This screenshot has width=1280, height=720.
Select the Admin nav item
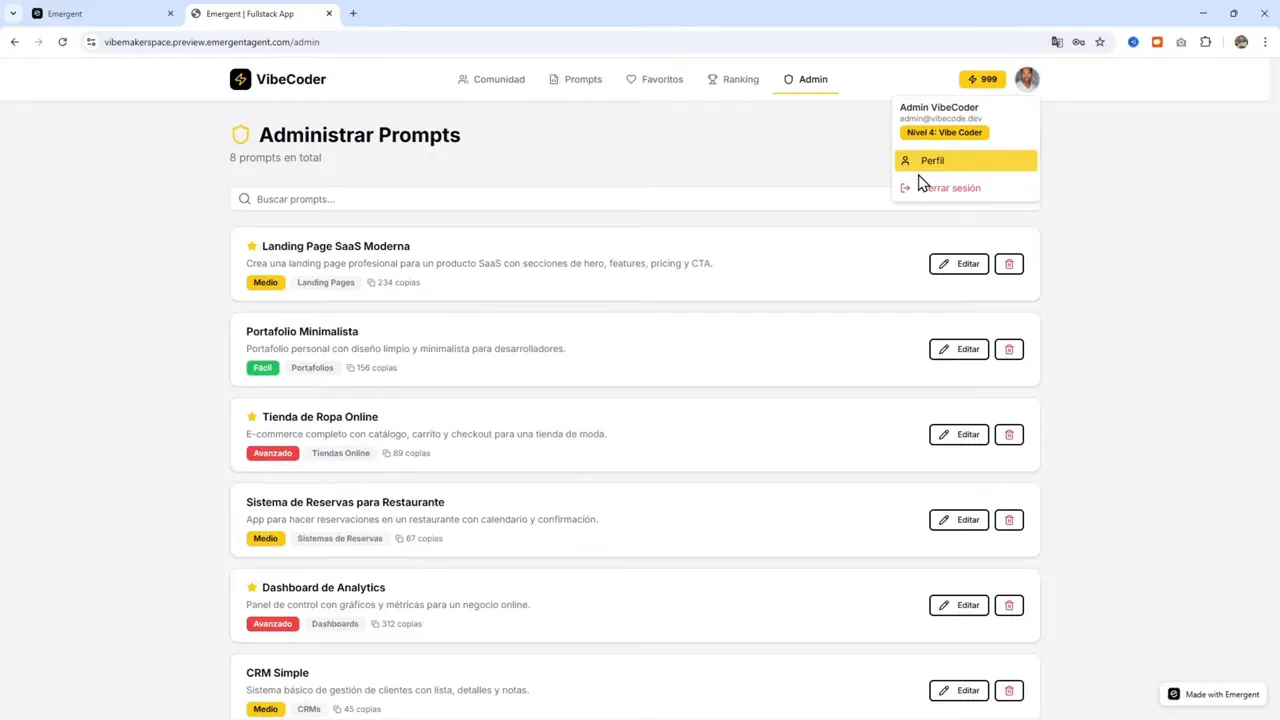click(805, 79)
